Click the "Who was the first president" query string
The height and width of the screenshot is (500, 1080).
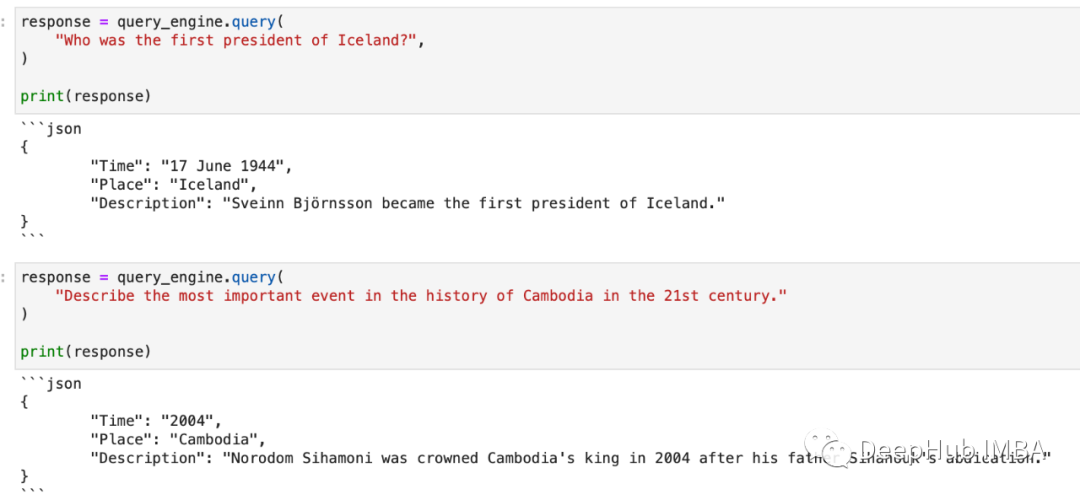click(x=240, y=40)
